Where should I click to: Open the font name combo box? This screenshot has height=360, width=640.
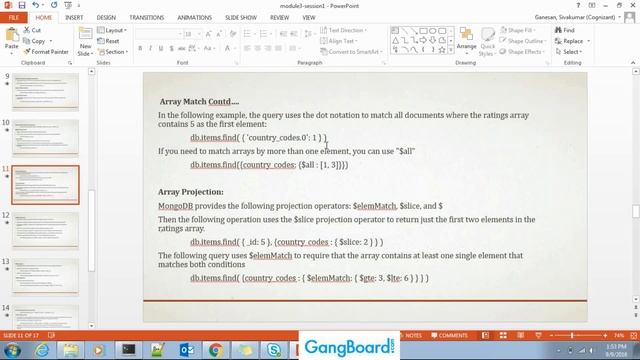click(158, 34)
